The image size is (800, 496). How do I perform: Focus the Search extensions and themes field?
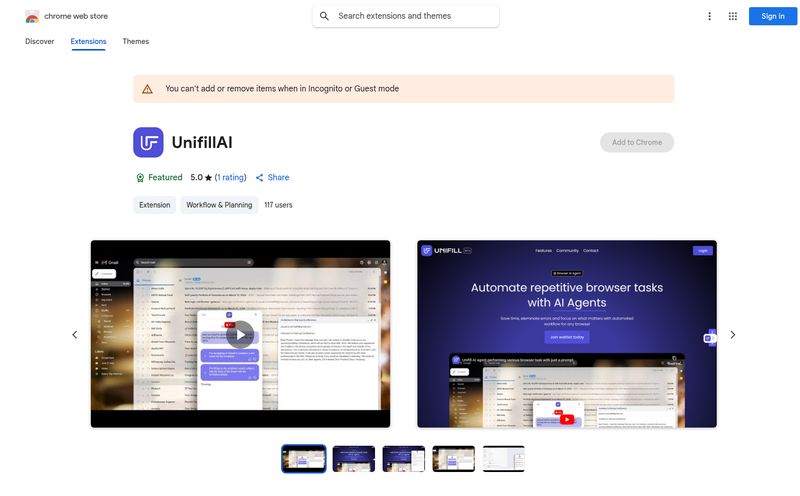tap(406, 16)
